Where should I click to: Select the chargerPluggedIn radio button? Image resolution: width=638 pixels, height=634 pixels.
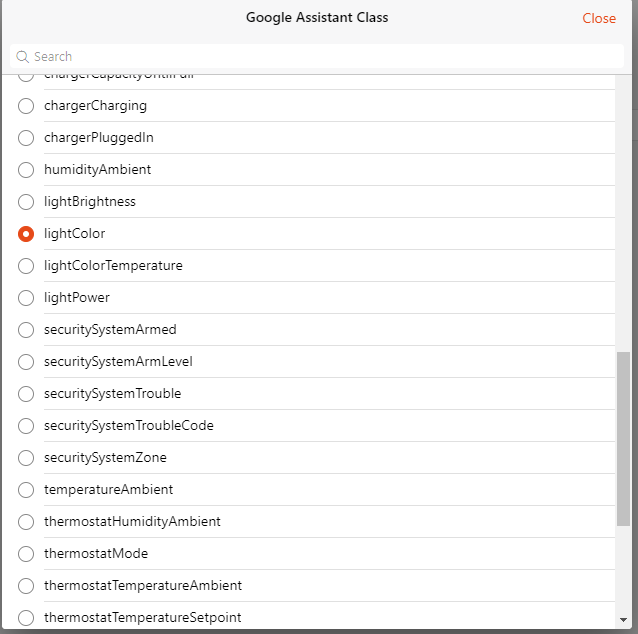26,138
